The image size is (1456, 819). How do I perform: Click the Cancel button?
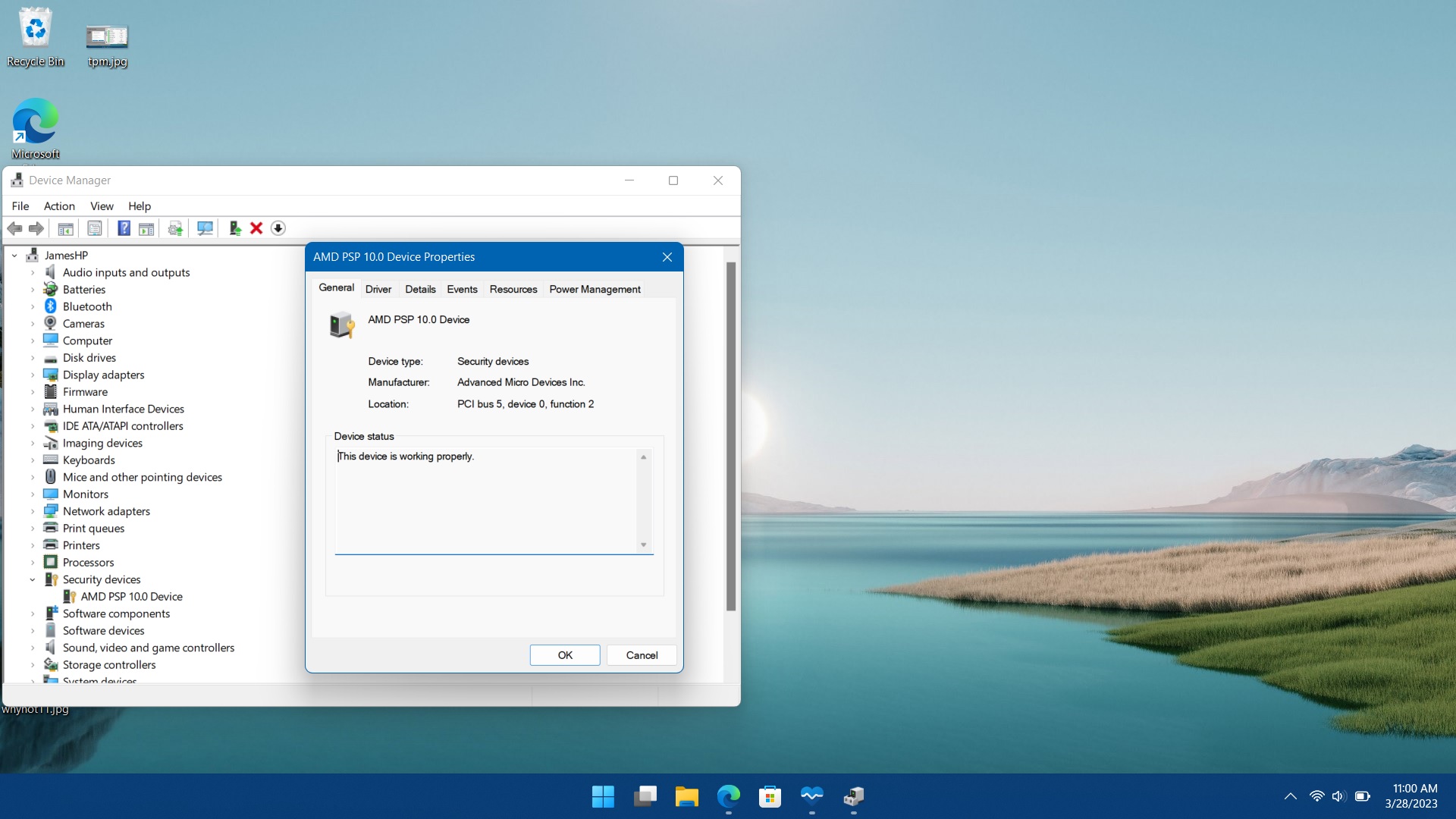642,655
